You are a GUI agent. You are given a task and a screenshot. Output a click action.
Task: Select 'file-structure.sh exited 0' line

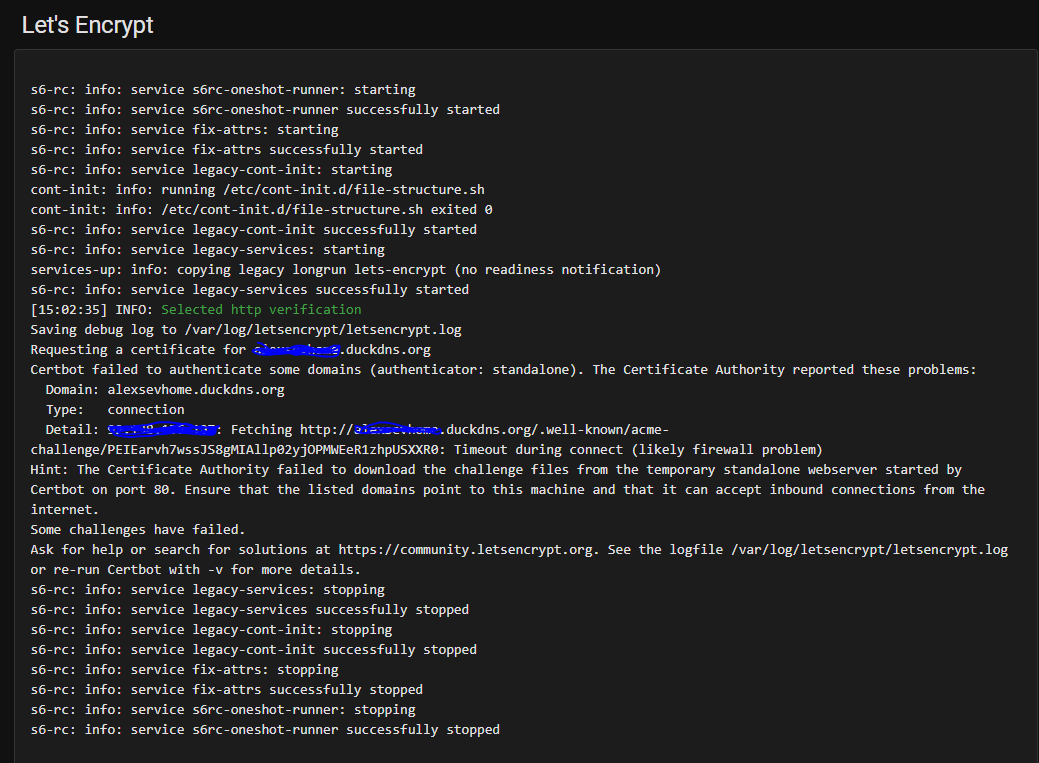(x=261, y=209)
